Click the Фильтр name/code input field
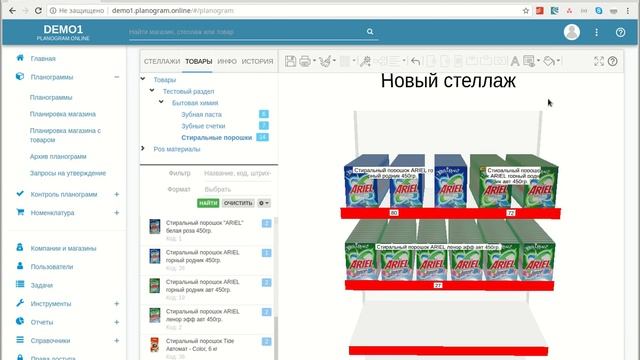This screenshot has height=360, width=640. pyautogui.click(x=237, y=173)
